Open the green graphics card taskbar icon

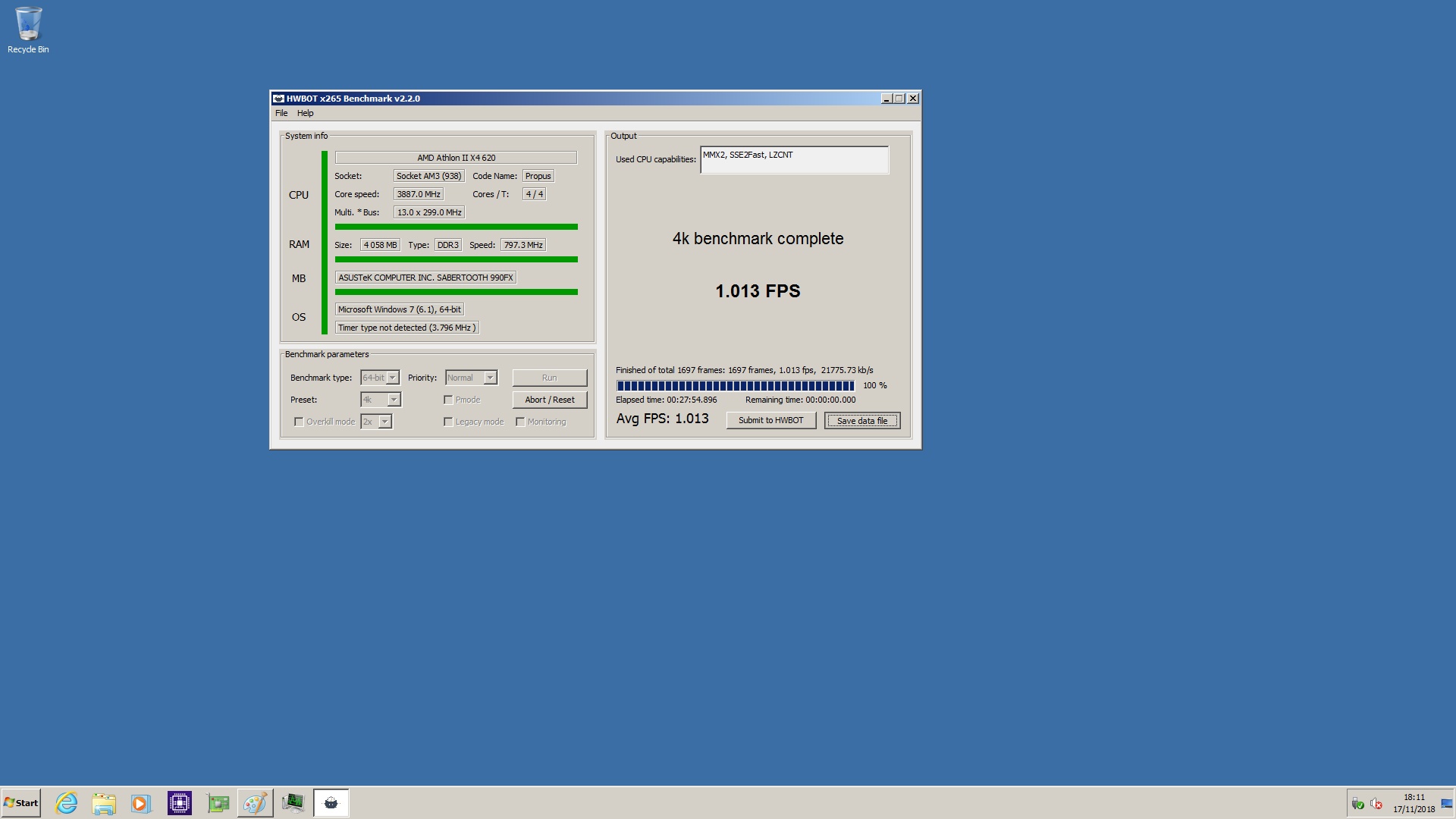click(x=218, y=803)
